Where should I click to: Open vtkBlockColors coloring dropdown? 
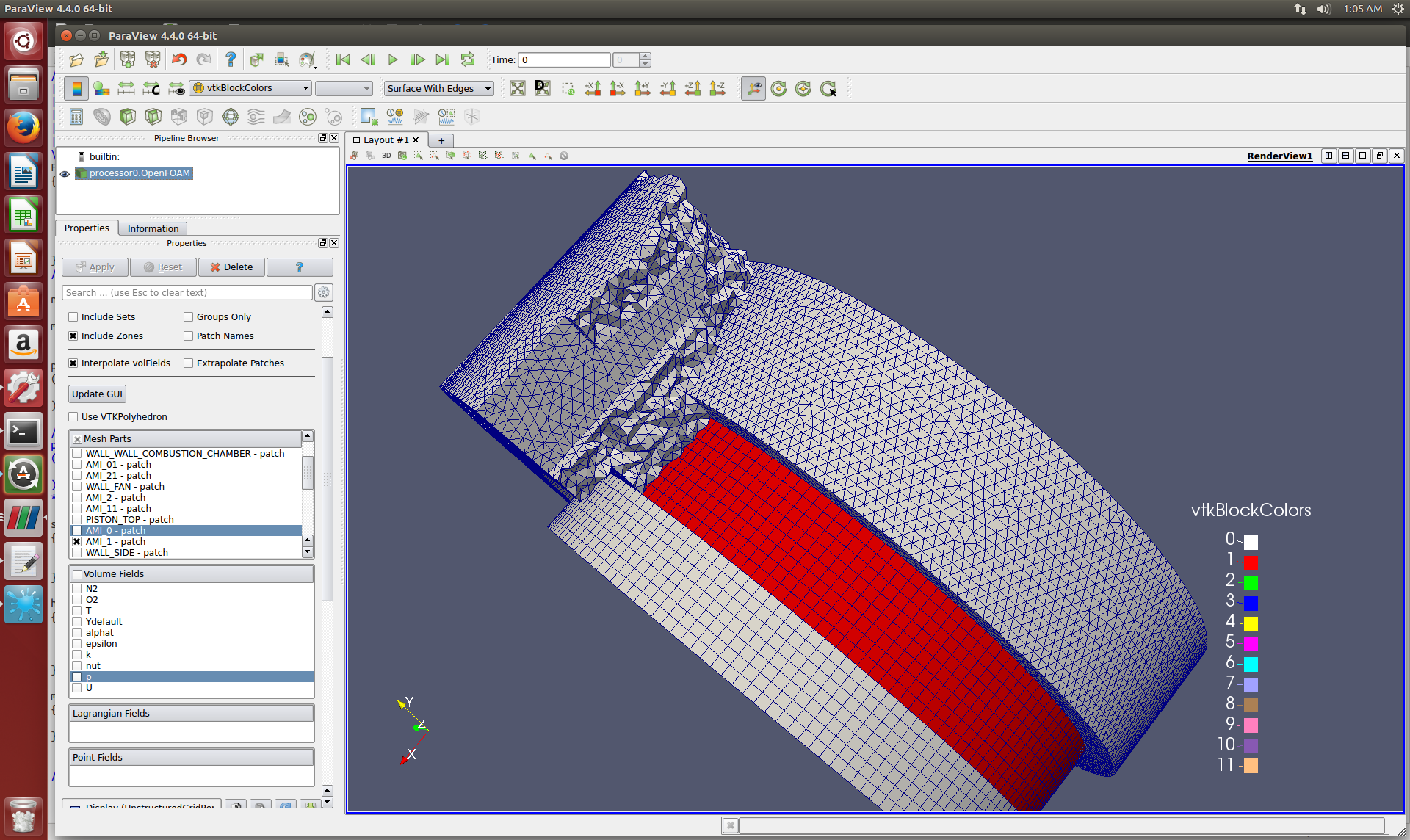point(250,88)
